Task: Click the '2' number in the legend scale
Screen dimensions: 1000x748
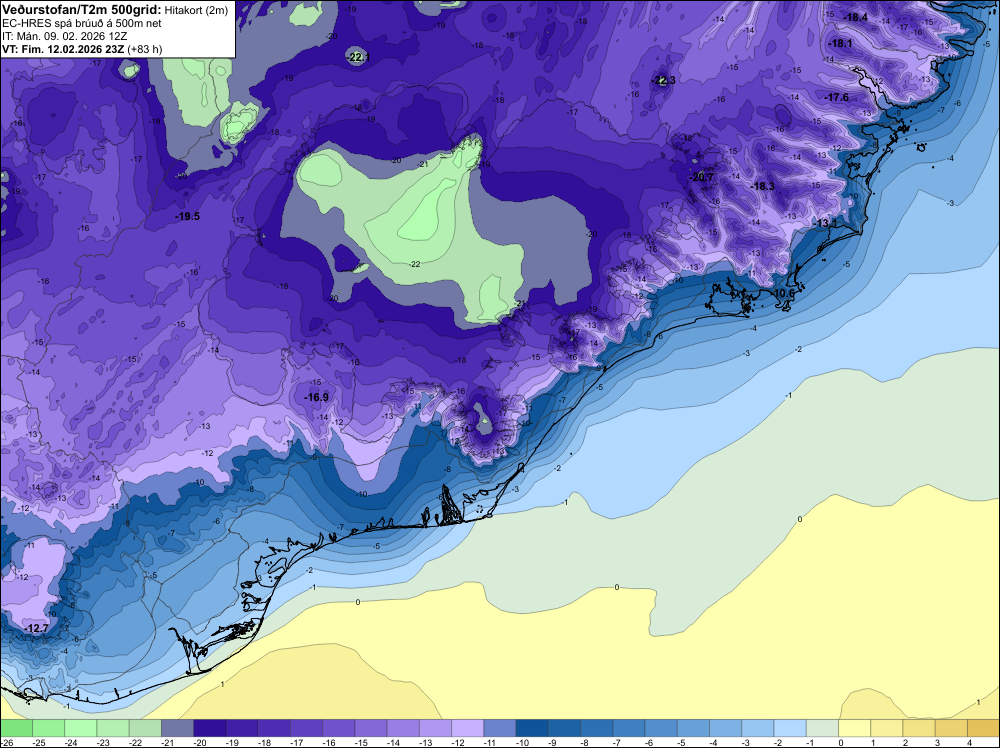Action: [x=905, y=743]
